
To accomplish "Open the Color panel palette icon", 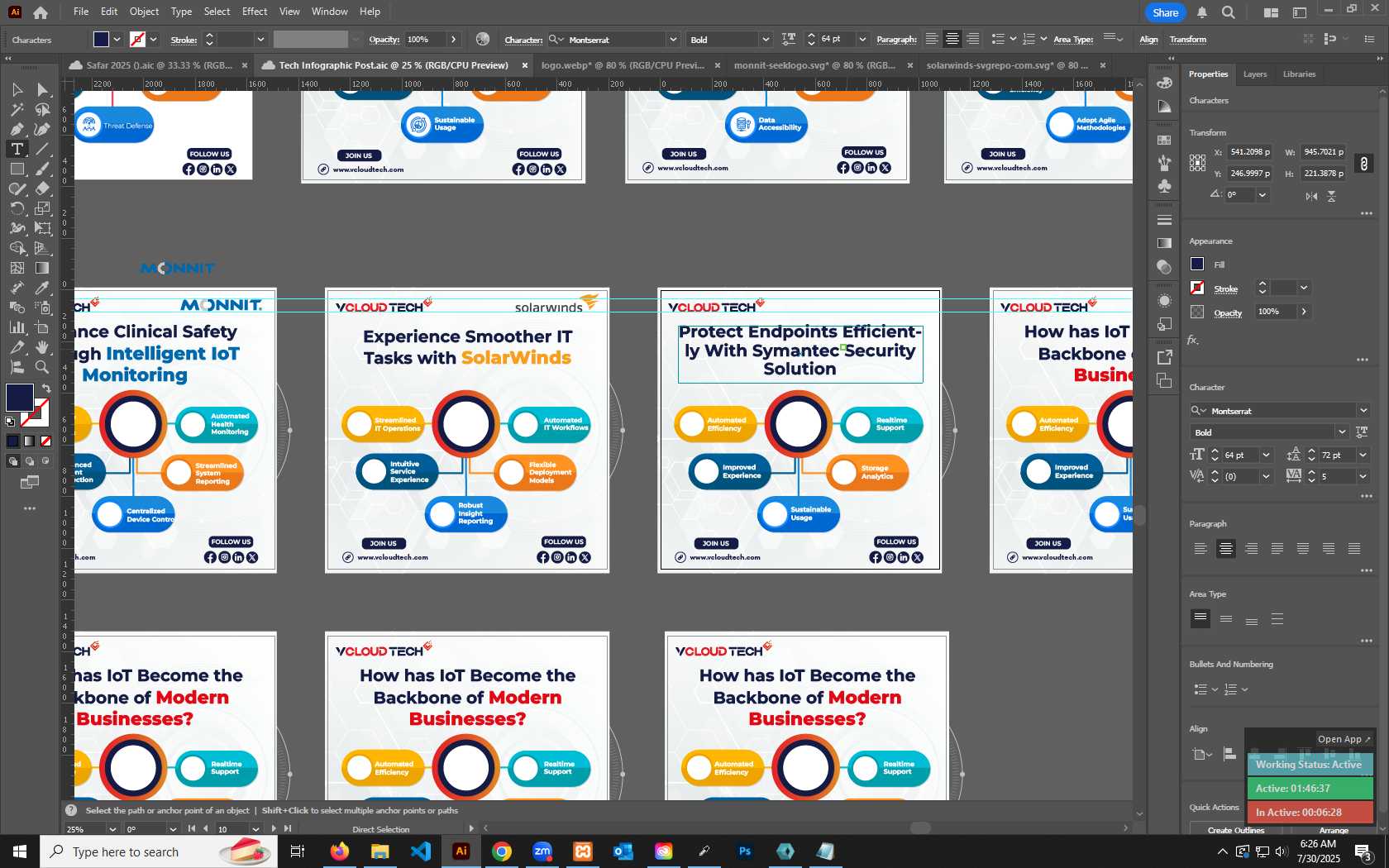I will click(1164, 83).
